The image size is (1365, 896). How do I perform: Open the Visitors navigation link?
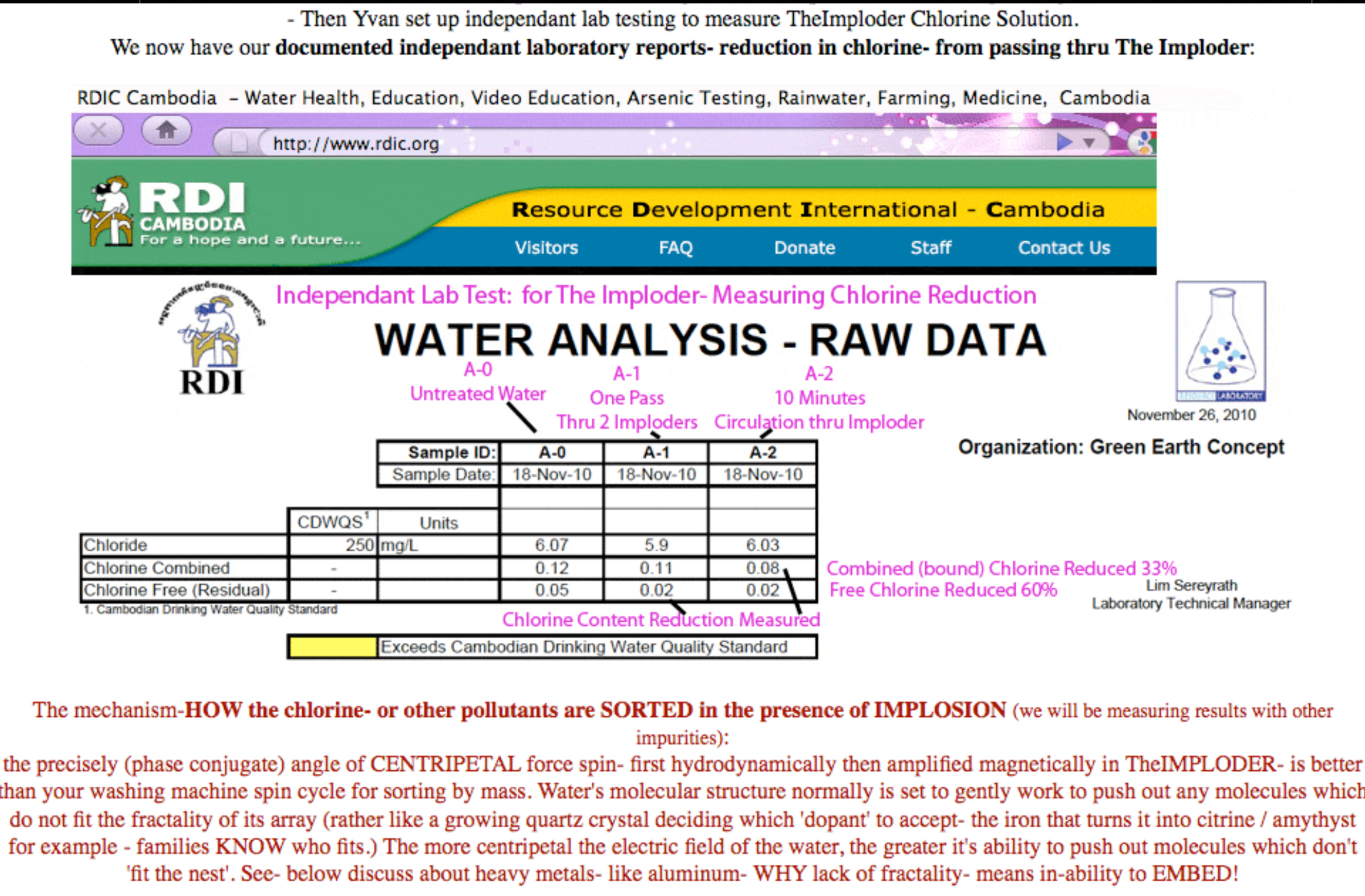(x=546, y=247)
